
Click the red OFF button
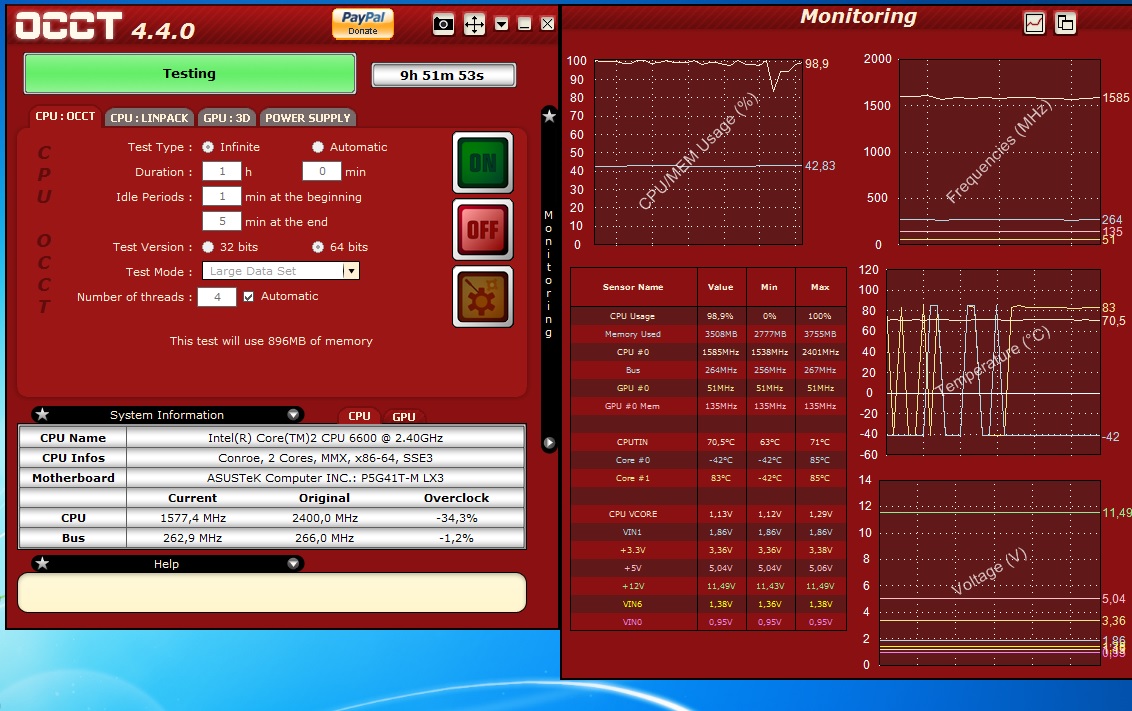tap(483, 230)
